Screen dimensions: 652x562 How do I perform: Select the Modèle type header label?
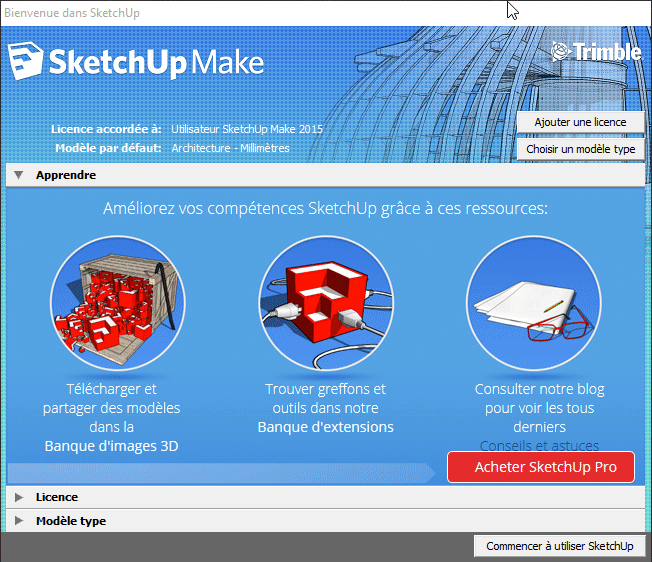tap(70, 521)
